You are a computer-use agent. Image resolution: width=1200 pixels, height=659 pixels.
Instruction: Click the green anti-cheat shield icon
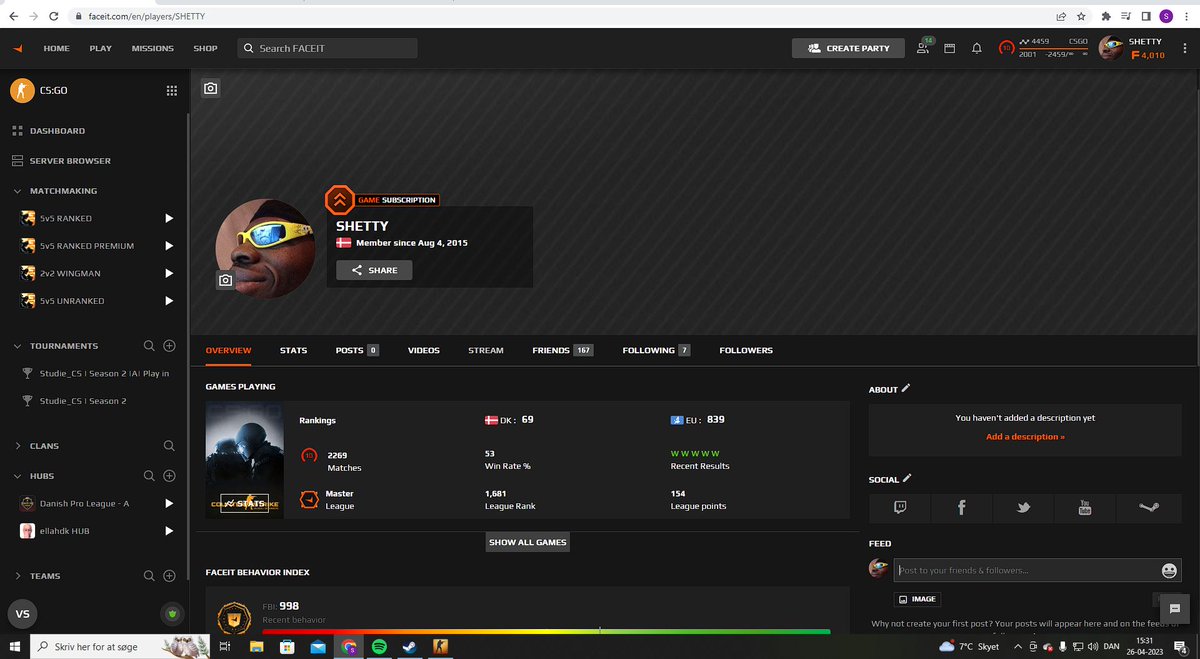[171, 613]
